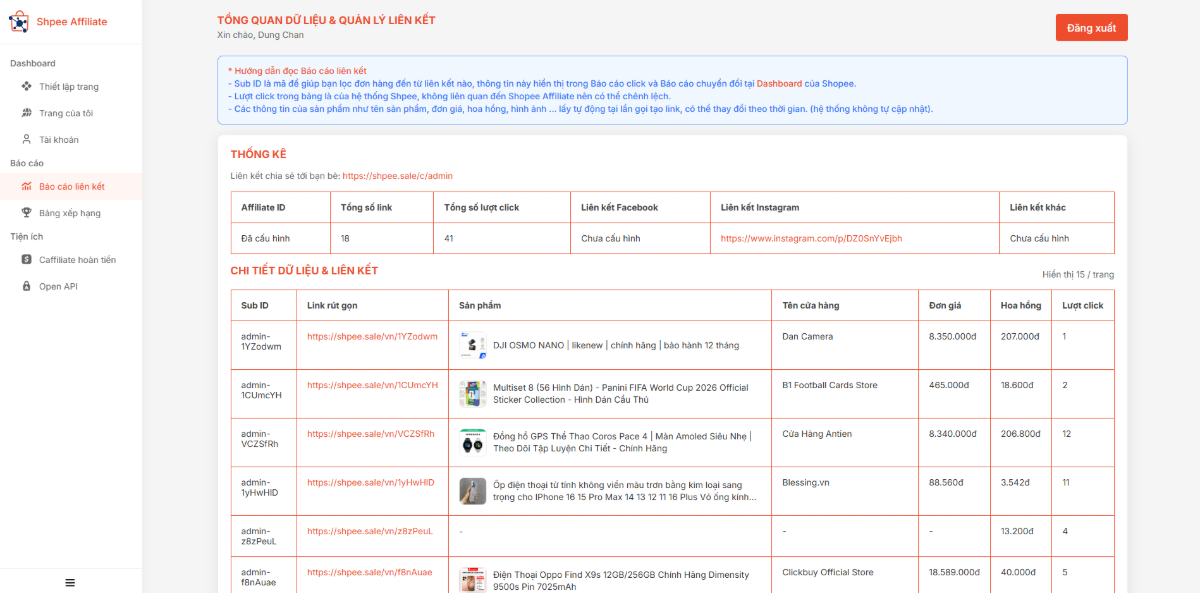The width and height of the screenshot is (1200, 593).
Task: Open short link shpee.sale/vn/1CUmcYH
Action: pos(372,385)
